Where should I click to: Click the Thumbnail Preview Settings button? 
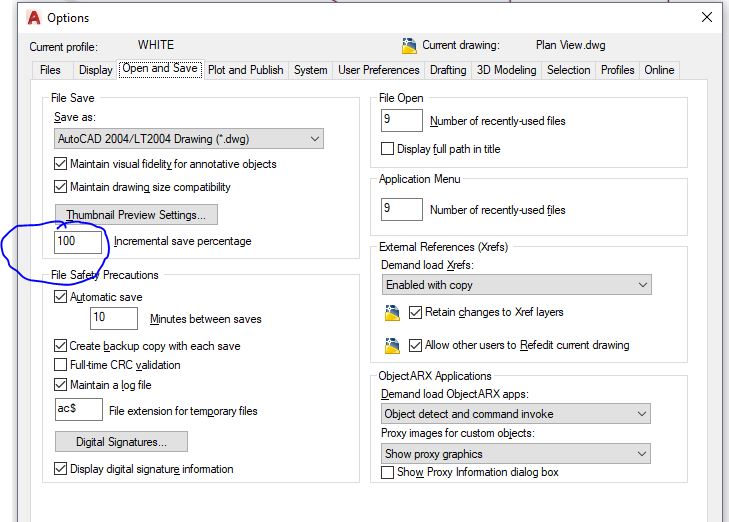pos(136,214)
